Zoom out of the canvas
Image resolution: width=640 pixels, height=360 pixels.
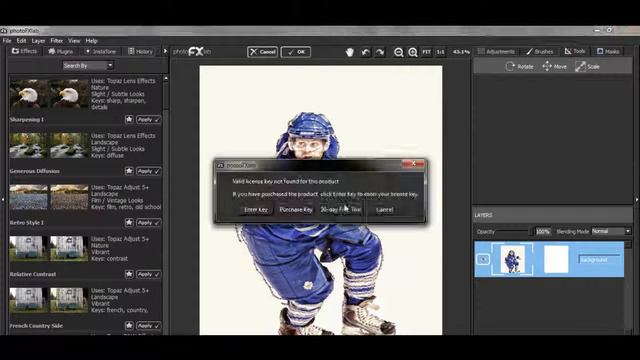coord(398,52)
